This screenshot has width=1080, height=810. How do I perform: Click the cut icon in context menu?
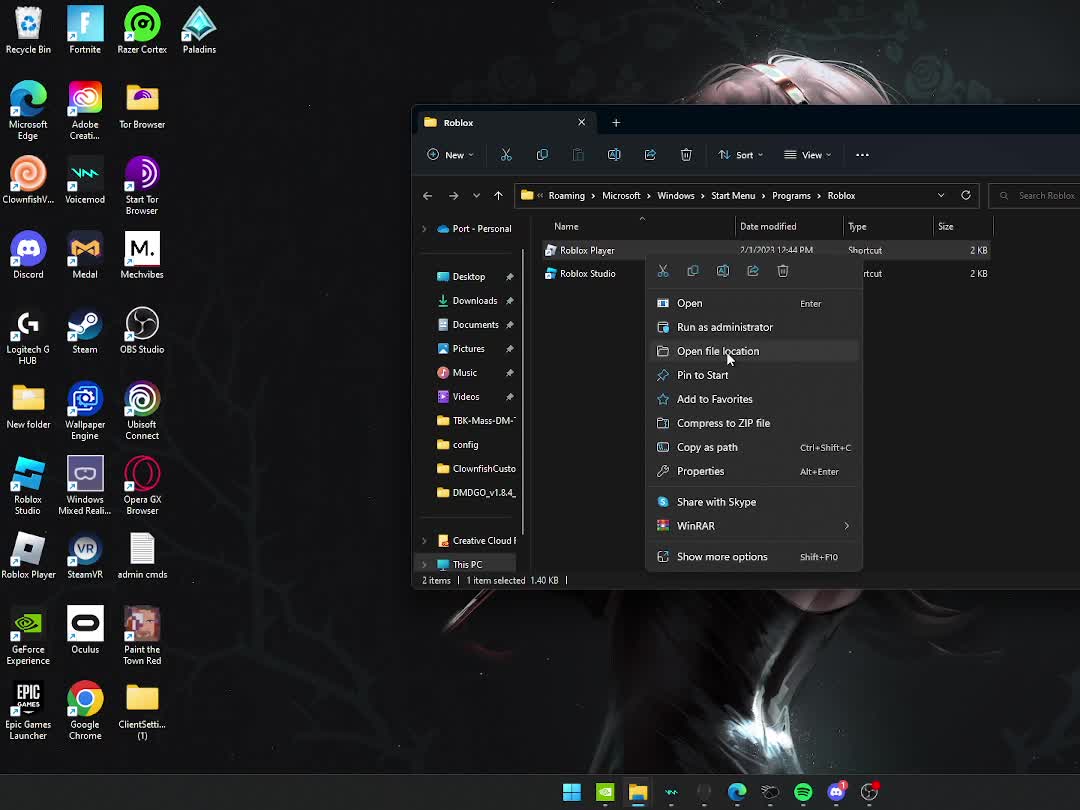point(663,271)
